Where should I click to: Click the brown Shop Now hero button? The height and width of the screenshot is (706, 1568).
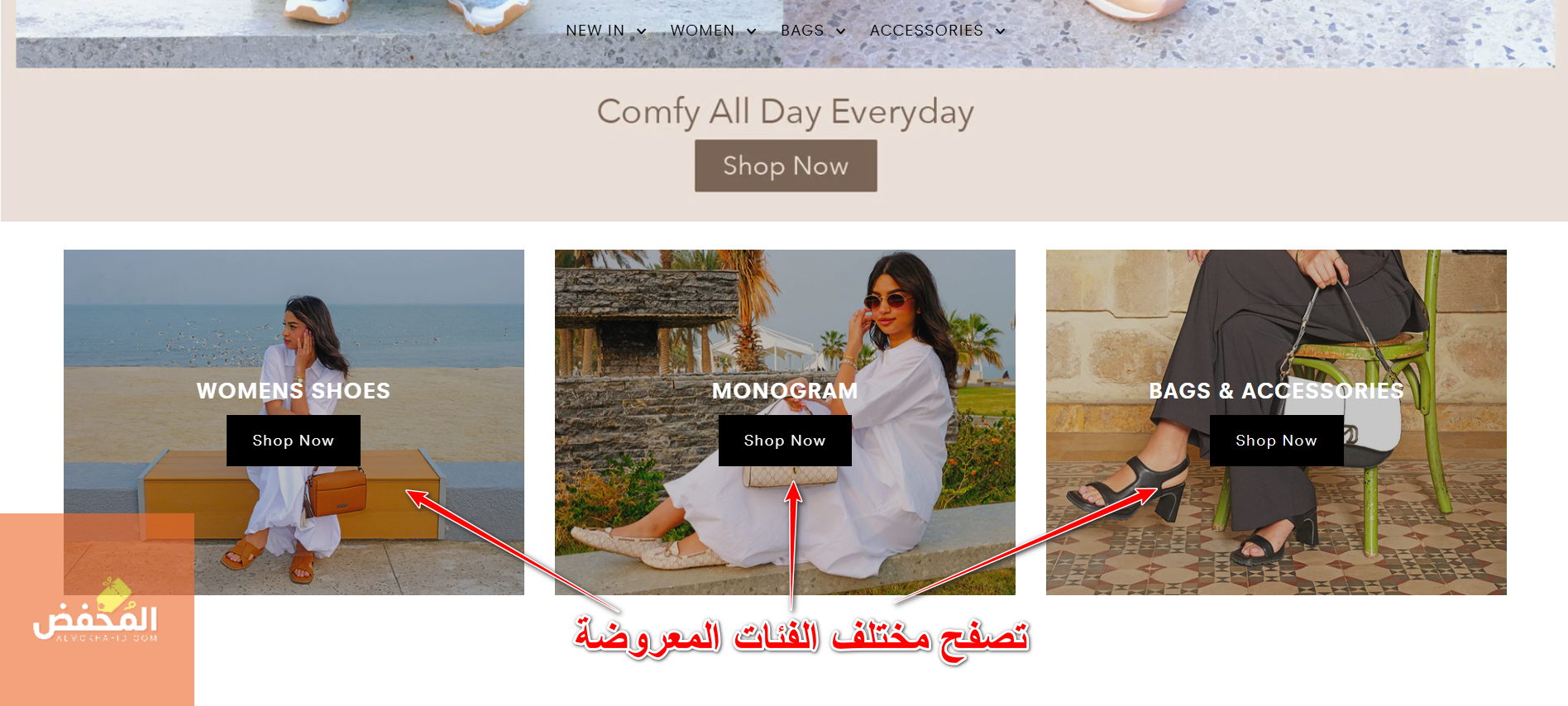(786, 165)
